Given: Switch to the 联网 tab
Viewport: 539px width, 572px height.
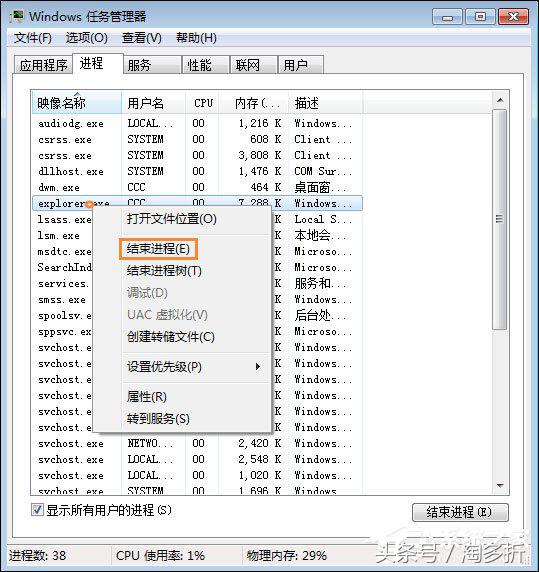Looking at the screenshot, I should click(253, 65).
